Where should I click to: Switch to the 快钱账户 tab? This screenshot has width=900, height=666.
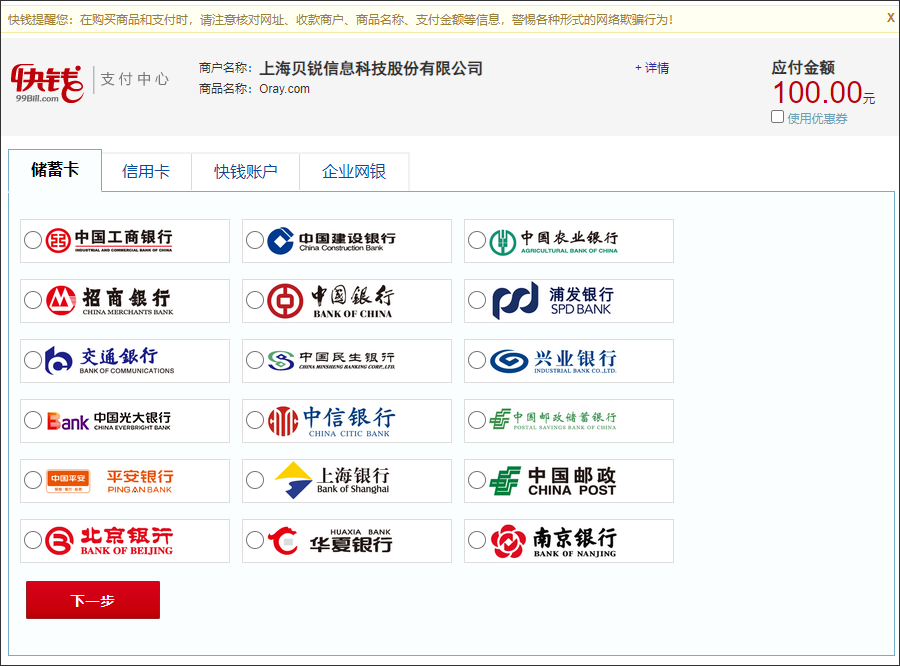(x=246, y=172)
